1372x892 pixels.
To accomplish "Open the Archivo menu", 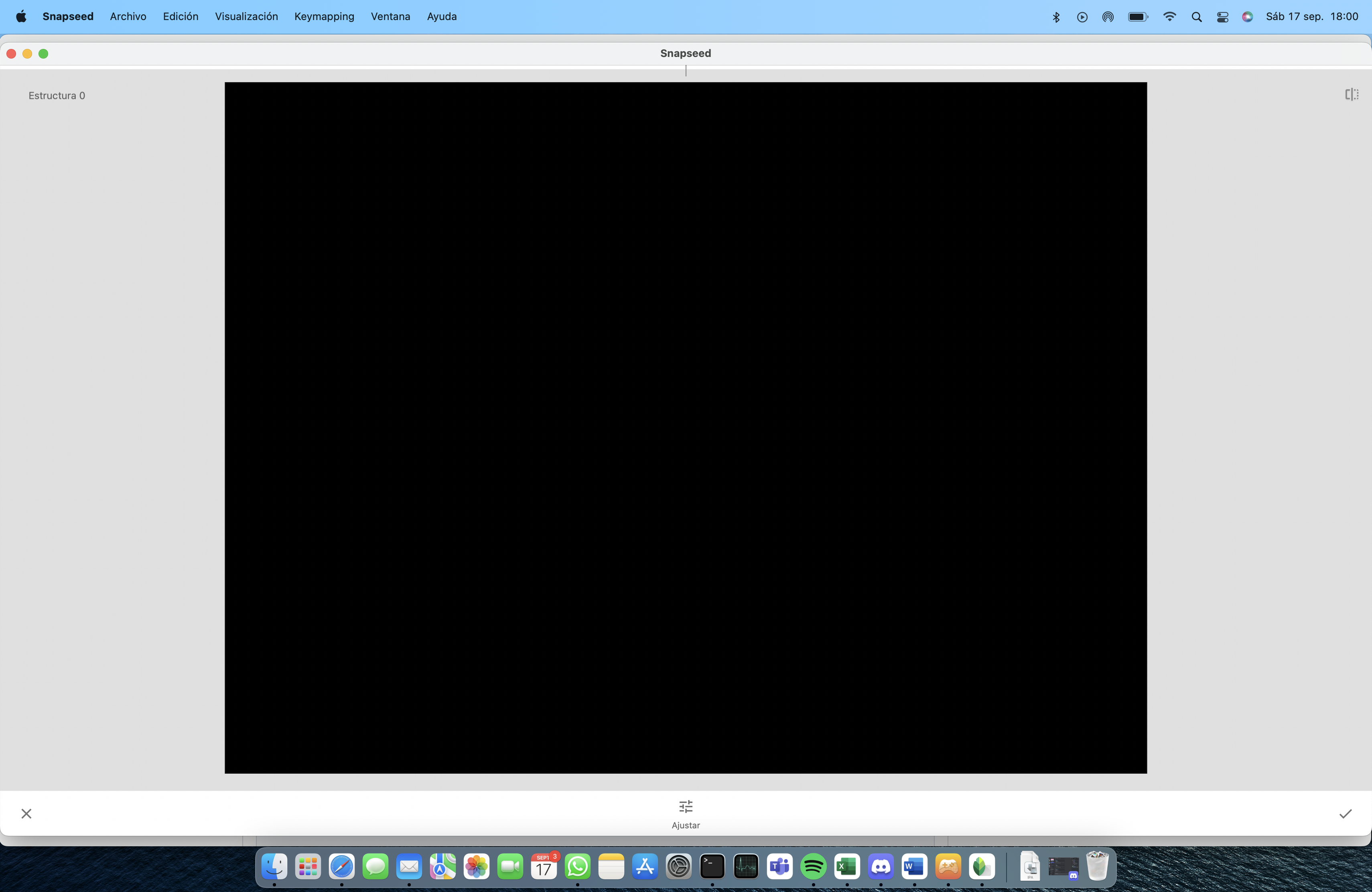I will [128, 17].
